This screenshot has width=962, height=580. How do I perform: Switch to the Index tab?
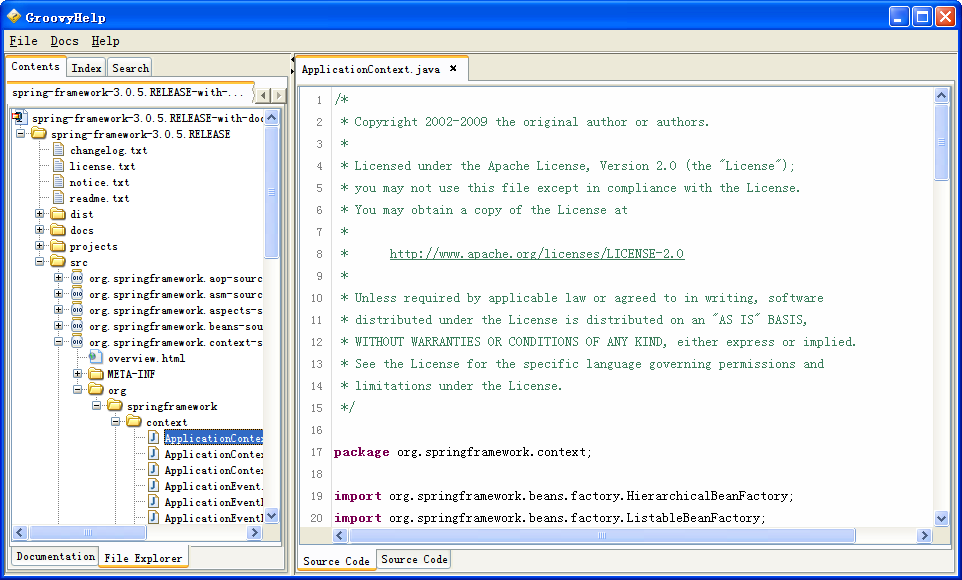(x=87, y=68)
